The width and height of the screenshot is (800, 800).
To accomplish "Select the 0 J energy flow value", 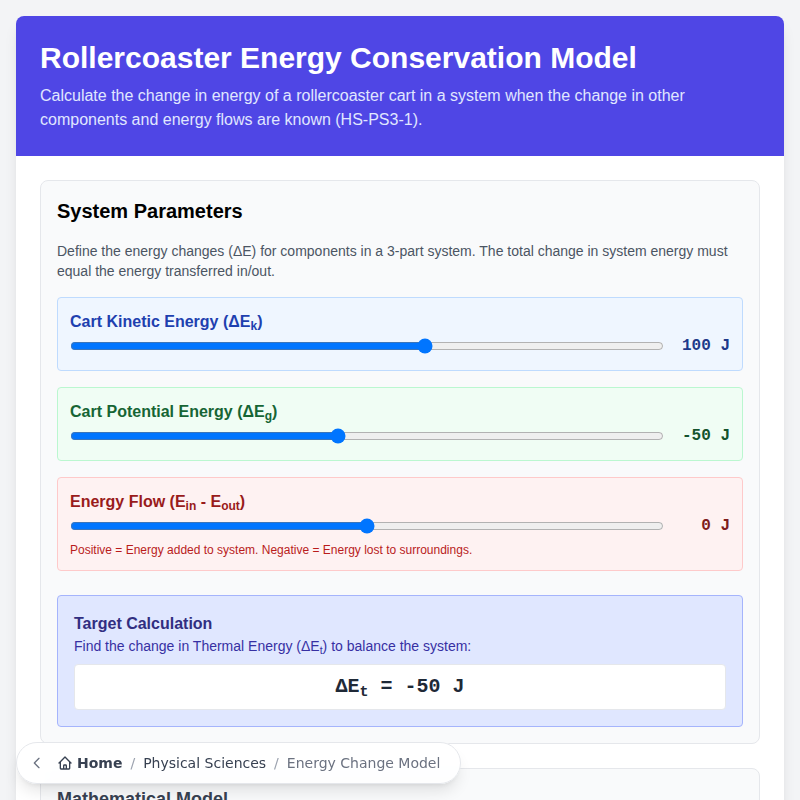I will click(710, 524).
